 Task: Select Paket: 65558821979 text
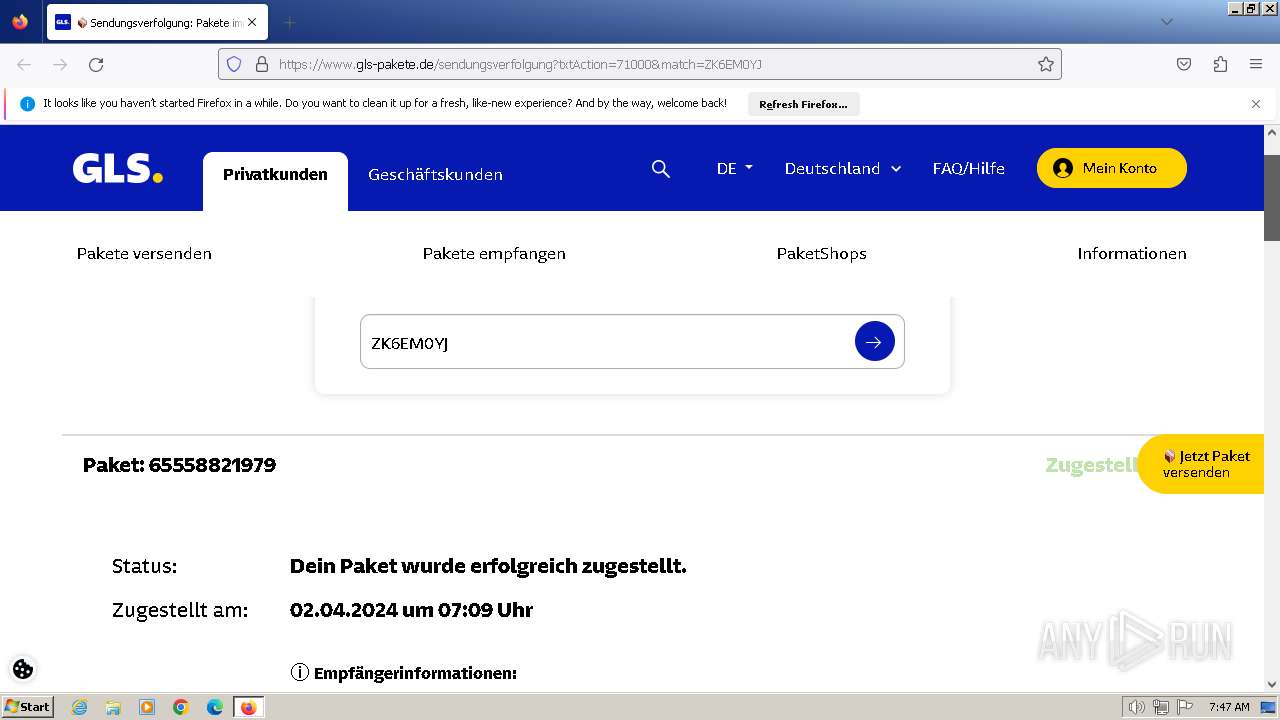tap(179, 465)
